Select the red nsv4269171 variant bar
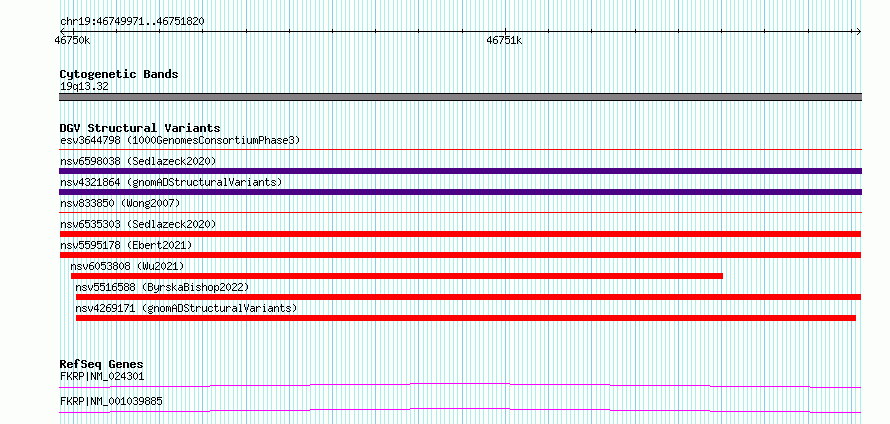890x424 pixels. click(465, 318)
